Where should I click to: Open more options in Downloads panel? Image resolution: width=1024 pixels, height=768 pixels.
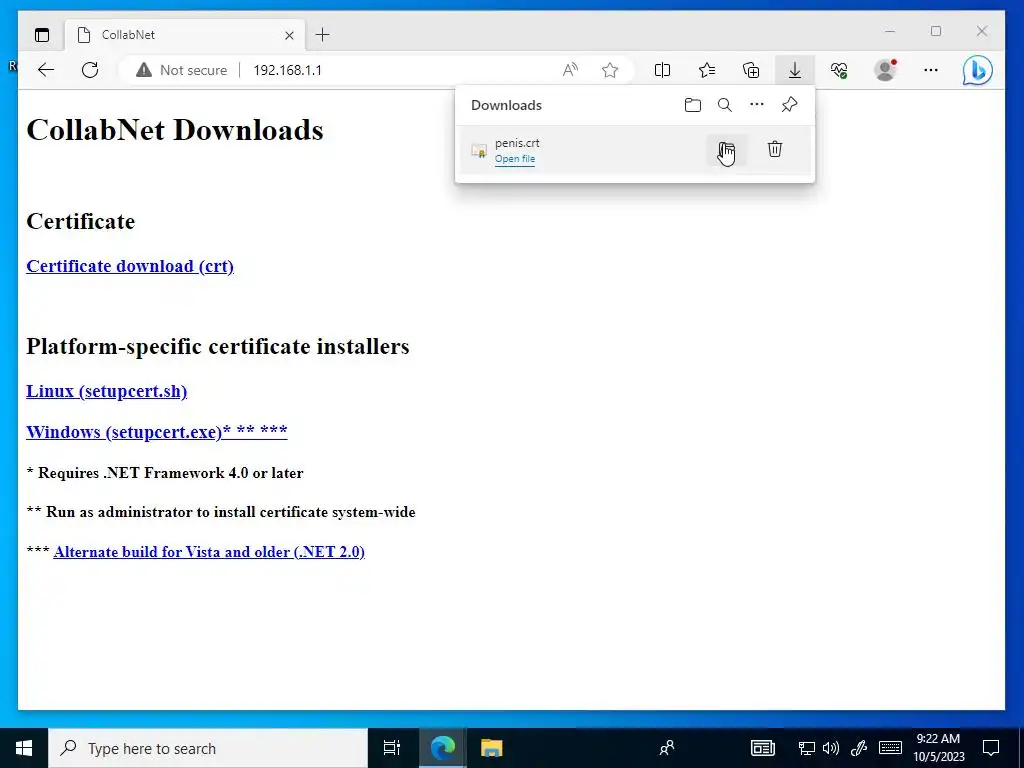tap(757, 104)
